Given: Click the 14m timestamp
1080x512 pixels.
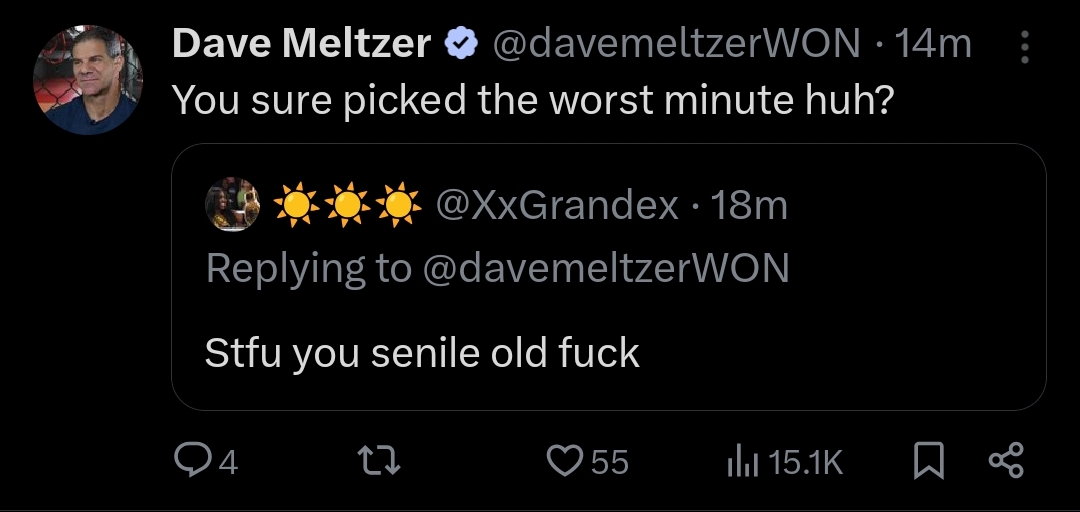Looking at the screenshot, I should point(934,43).
